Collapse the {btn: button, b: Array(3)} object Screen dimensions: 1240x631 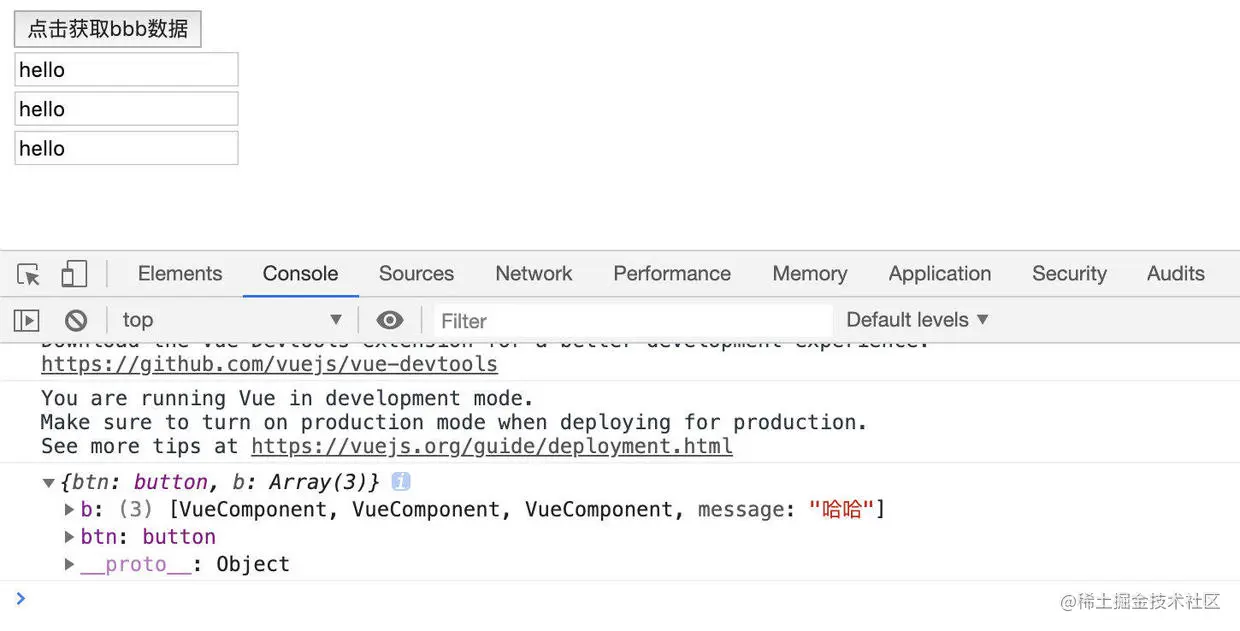[x=48, y=483]
